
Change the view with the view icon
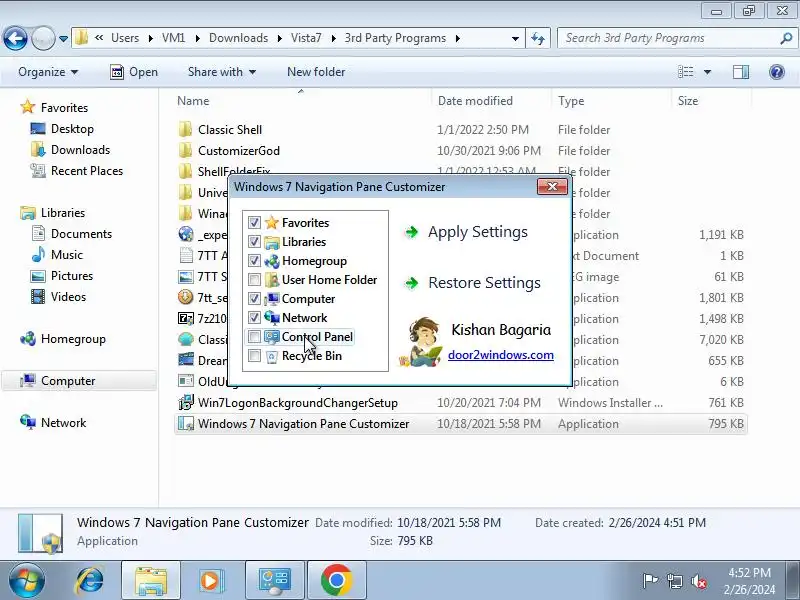coord(686,72)
